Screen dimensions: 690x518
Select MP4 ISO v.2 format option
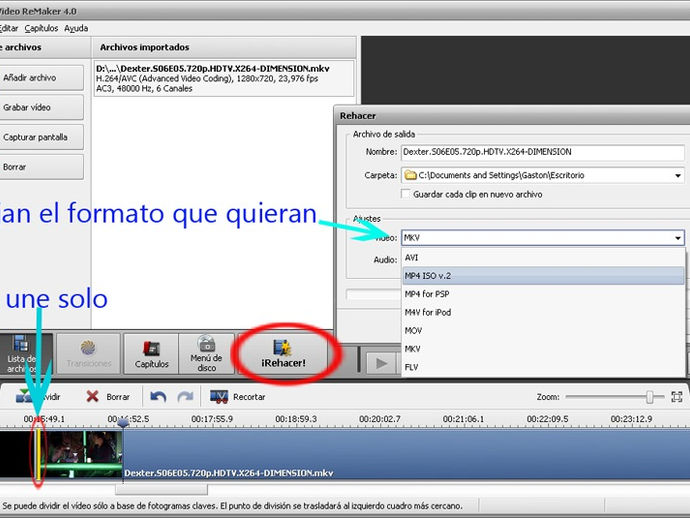click(543, 276)
